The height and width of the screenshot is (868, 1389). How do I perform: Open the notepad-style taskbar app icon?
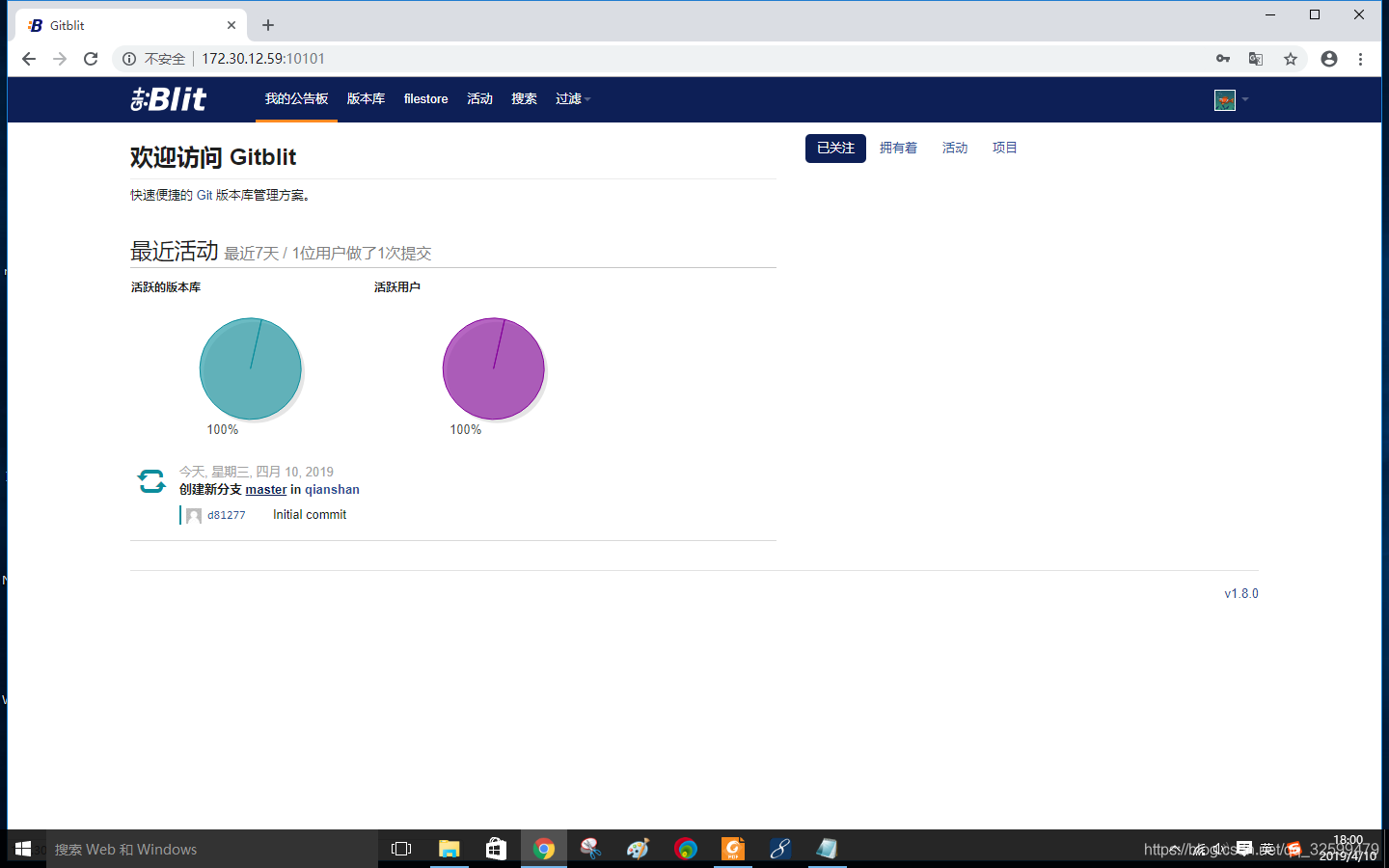click(827, 849)
